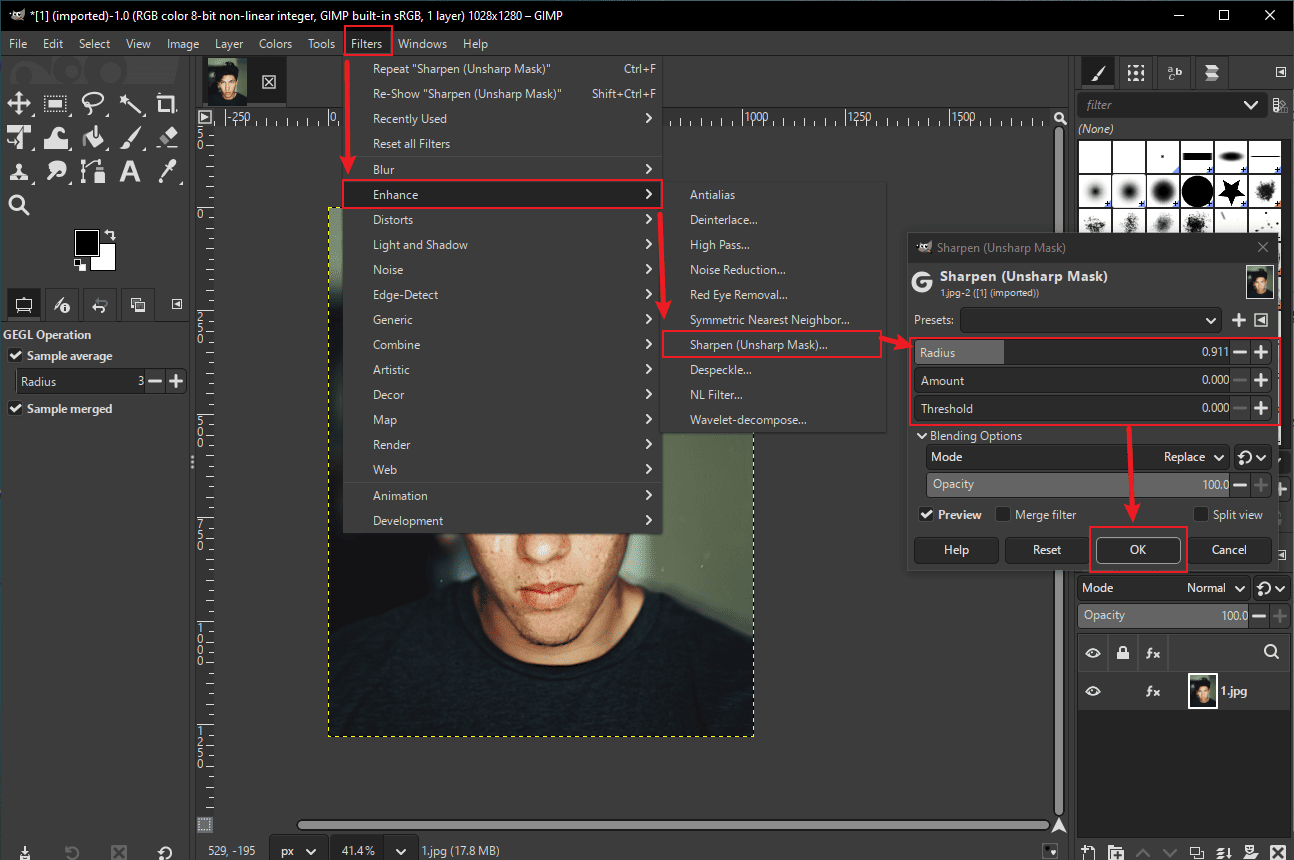Select the Move tool
This screenshot has height=860, width=1294.
pyautogui.click(x=20, y=103)
